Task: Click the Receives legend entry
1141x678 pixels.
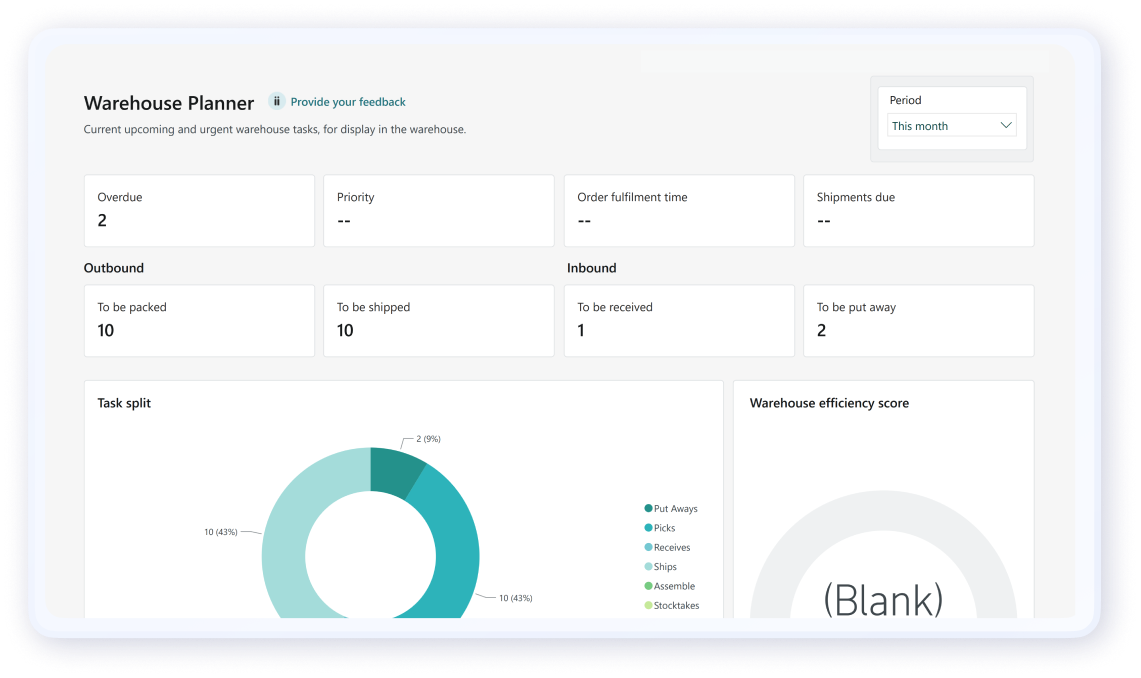Action: tap(671, 548)
